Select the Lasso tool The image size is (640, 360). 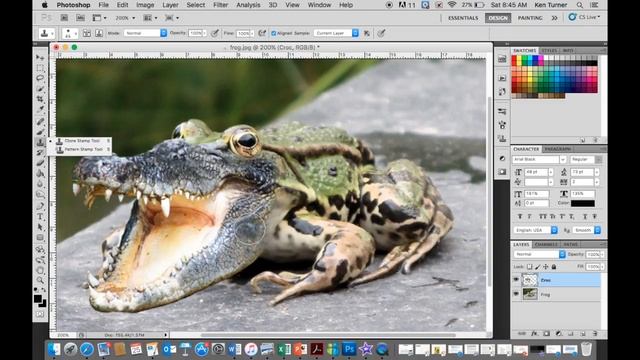[40, 78]
